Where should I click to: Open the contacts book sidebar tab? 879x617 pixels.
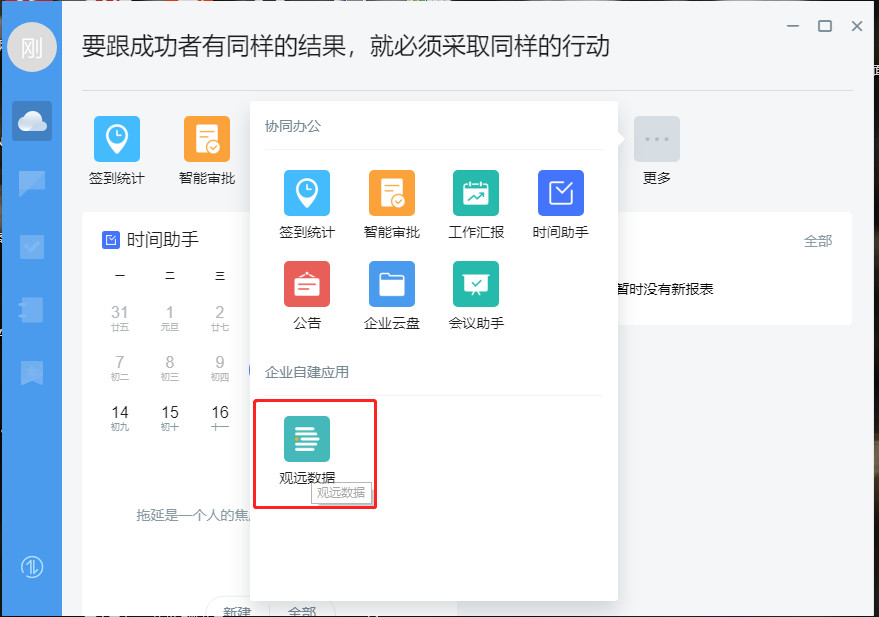click(x=32, y=310)
